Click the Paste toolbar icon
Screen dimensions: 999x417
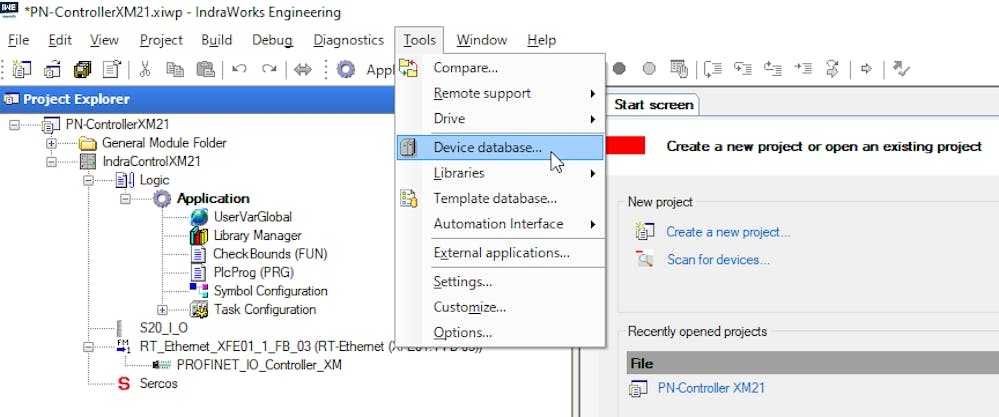[205, 69]
